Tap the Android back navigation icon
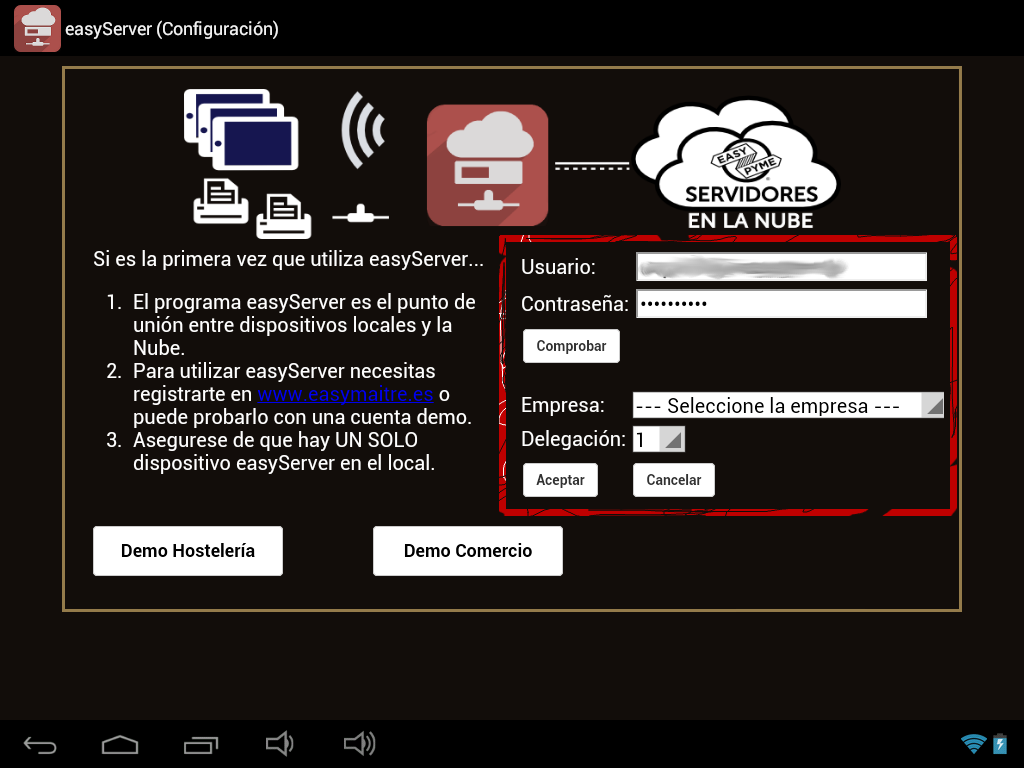The height and width of the screenshot is (768, 1024). [40, 744]
